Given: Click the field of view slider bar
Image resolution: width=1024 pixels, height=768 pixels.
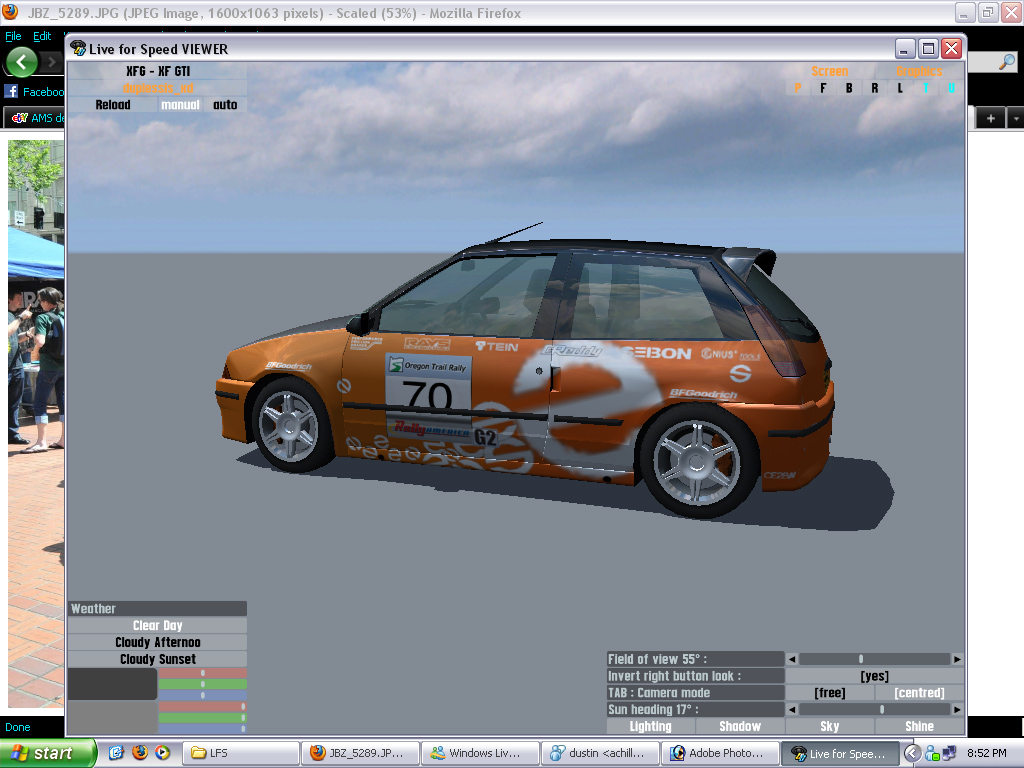Looking at the screenshot, I should pyautogui.click(x=874, y=660).
